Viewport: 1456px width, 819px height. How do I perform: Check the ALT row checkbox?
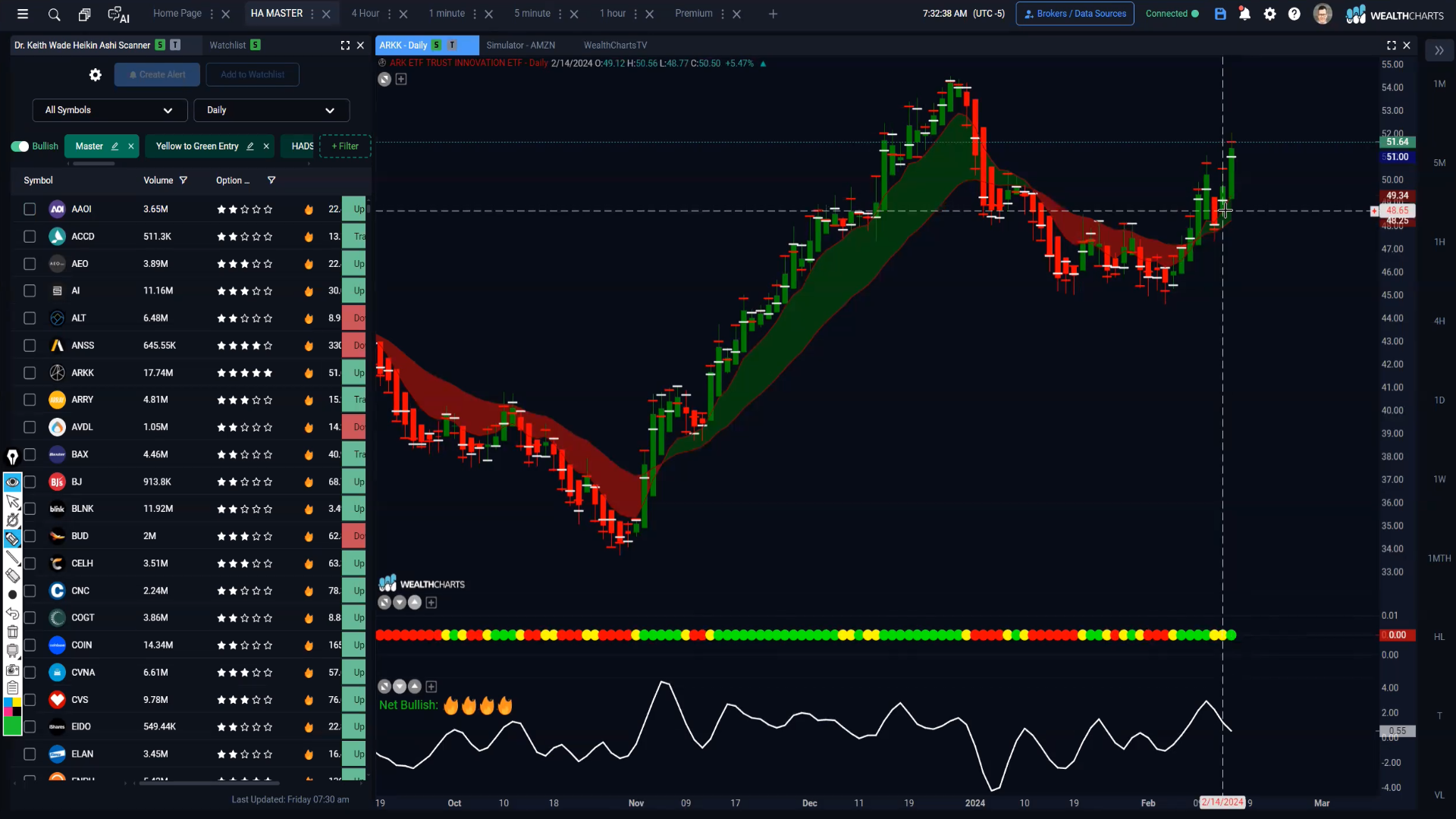coord(30,318)
